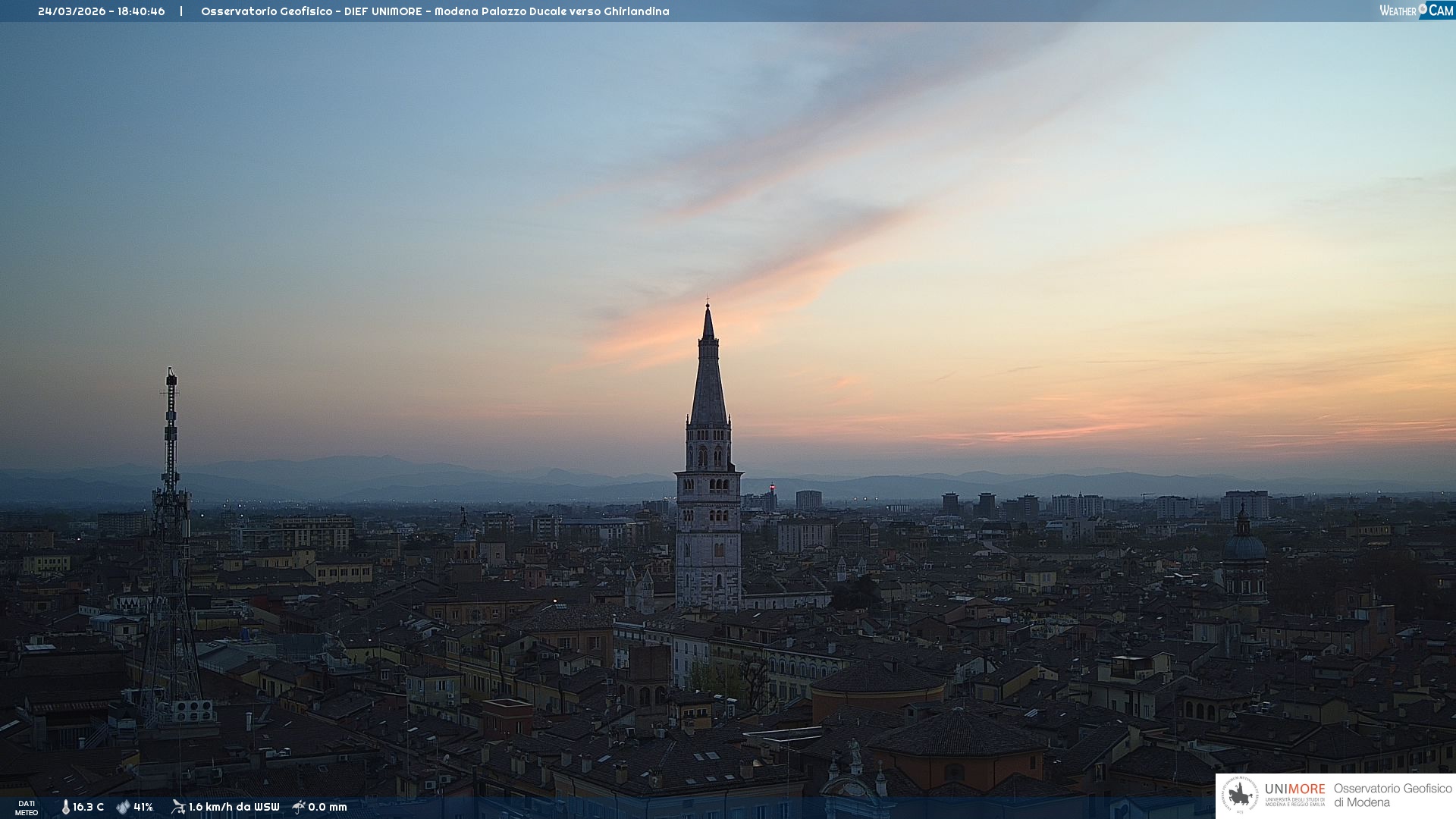Click the rain umbrella precipitation icon
This screenshot has height=819, width=1456.
point(299,807)
